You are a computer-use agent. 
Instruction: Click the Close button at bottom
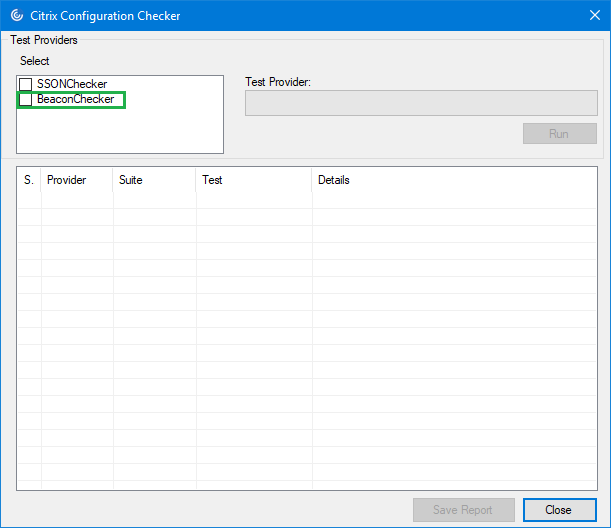tap(560, 510)
